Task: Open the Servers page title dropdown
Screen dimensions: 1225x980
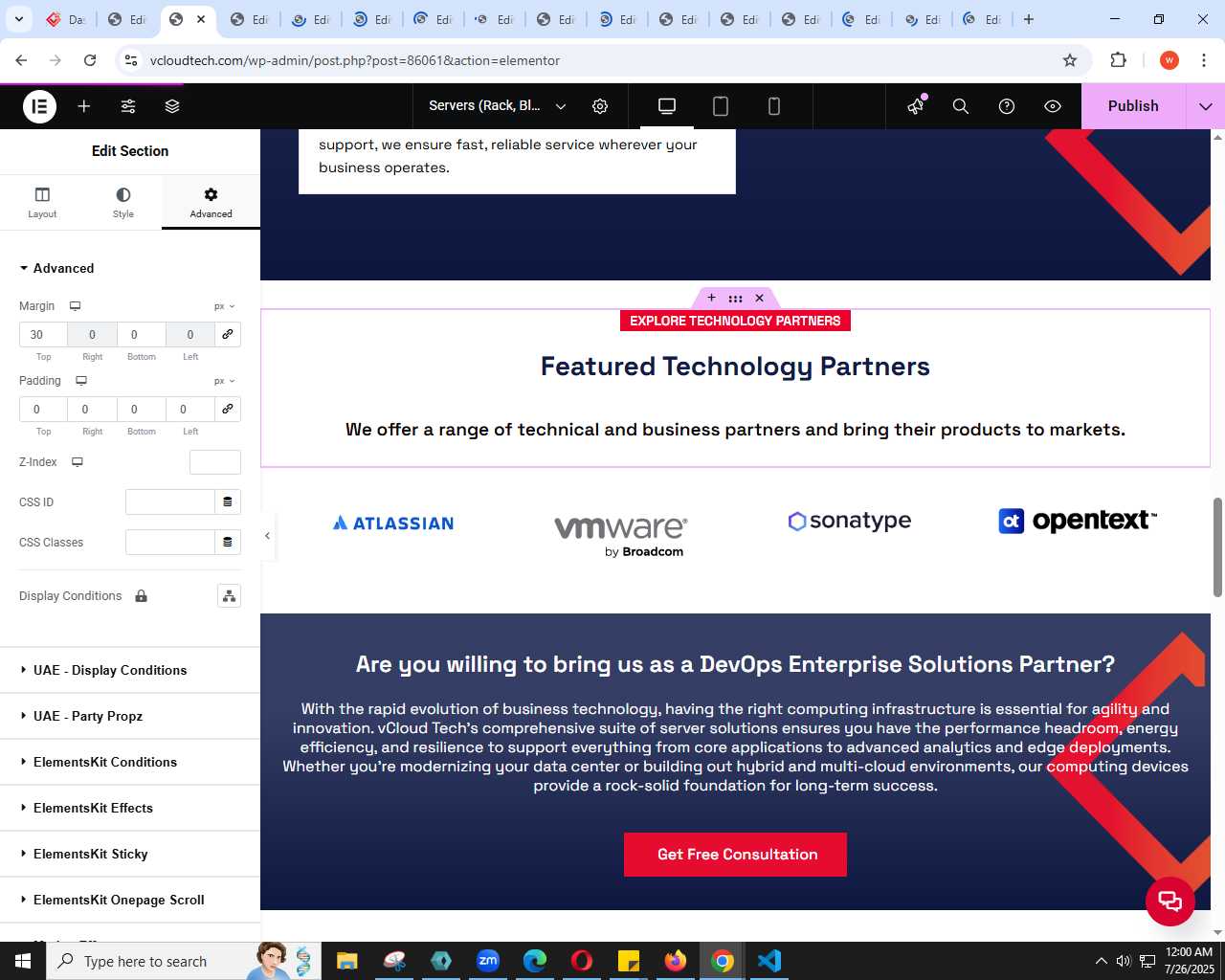Action: (x=498, y=106)
